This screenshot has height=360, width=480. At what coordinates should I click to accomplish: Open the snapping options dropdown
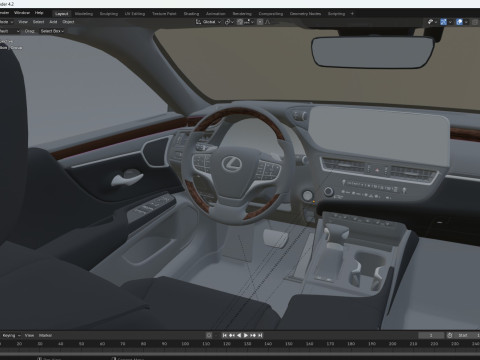coord(249,22)
